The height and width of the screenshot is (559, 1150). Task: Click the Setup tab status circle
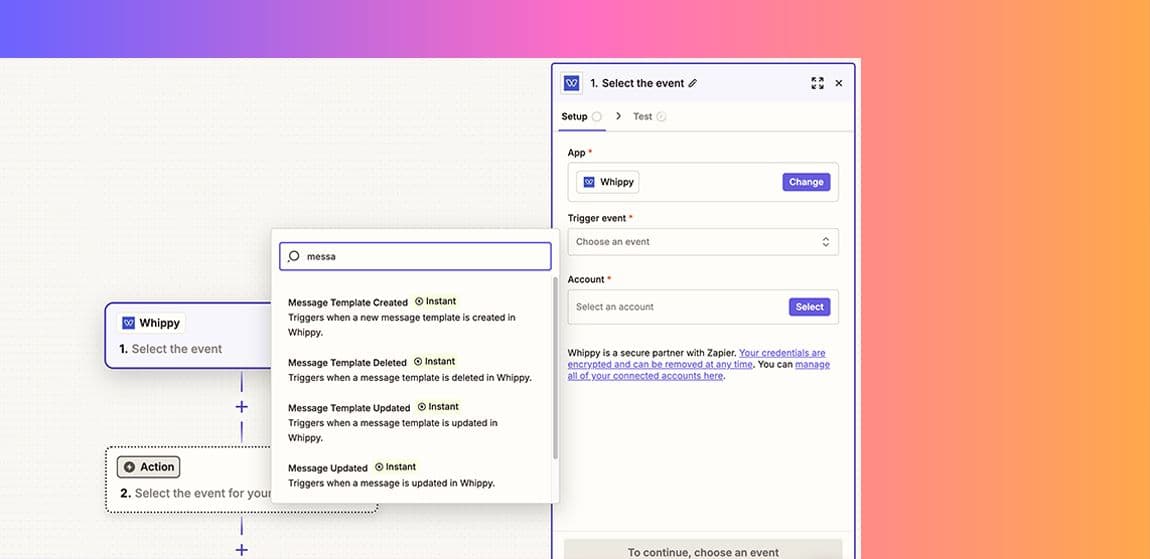point(597,117)
